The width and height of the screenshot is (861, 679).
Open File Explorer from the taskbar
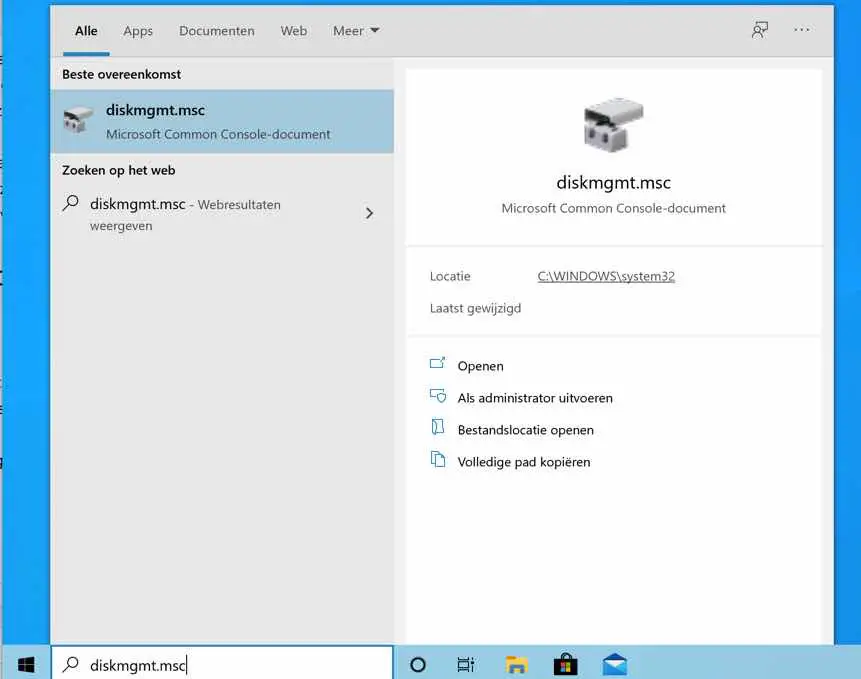tap(516, 665)
